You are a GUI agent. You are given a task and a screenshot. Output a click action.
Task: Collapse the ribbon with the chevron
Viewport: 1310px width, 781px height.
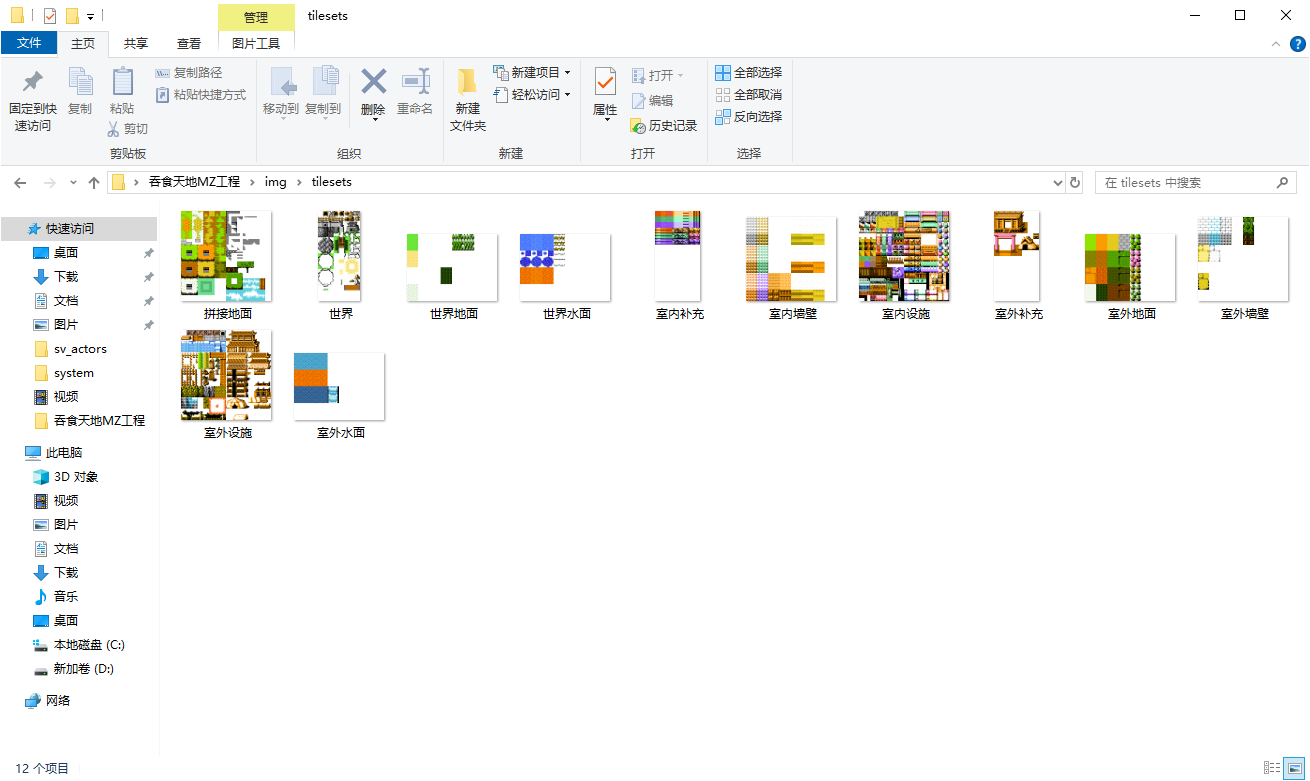point(1275,44)
